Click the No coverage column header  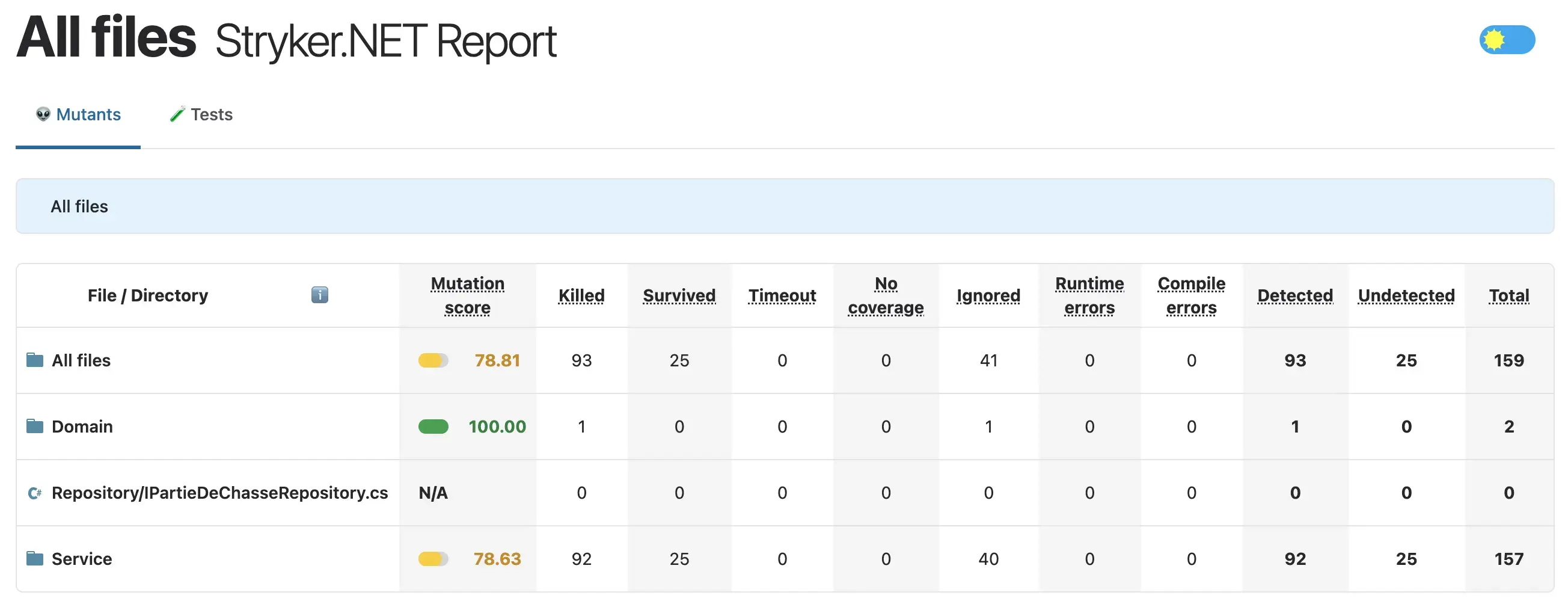click(886, 295)
